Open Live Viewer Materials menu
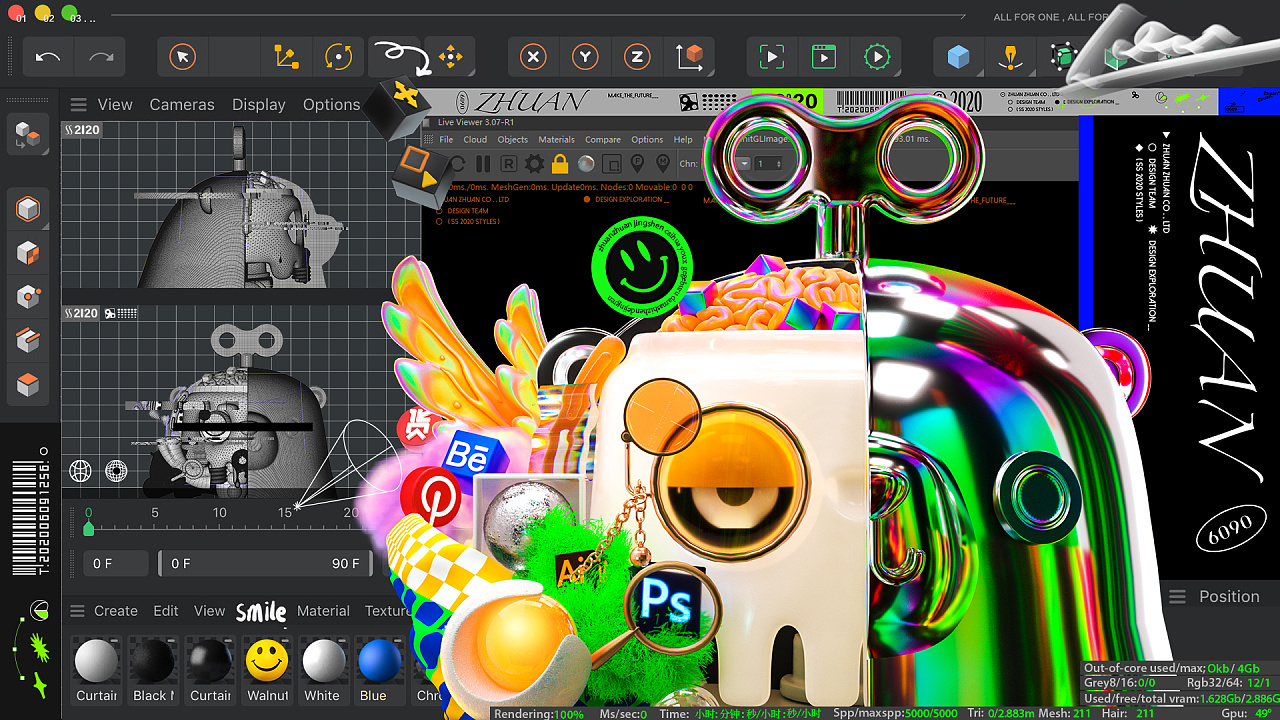 (x=557, y=140)
